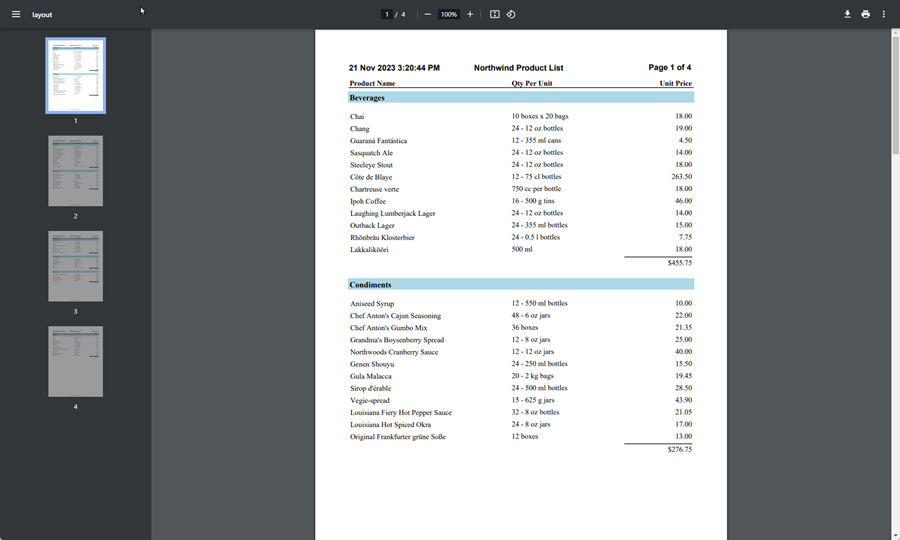Print the document
Viewport: 900px width, 540px height.
click(x=866, y=14)
